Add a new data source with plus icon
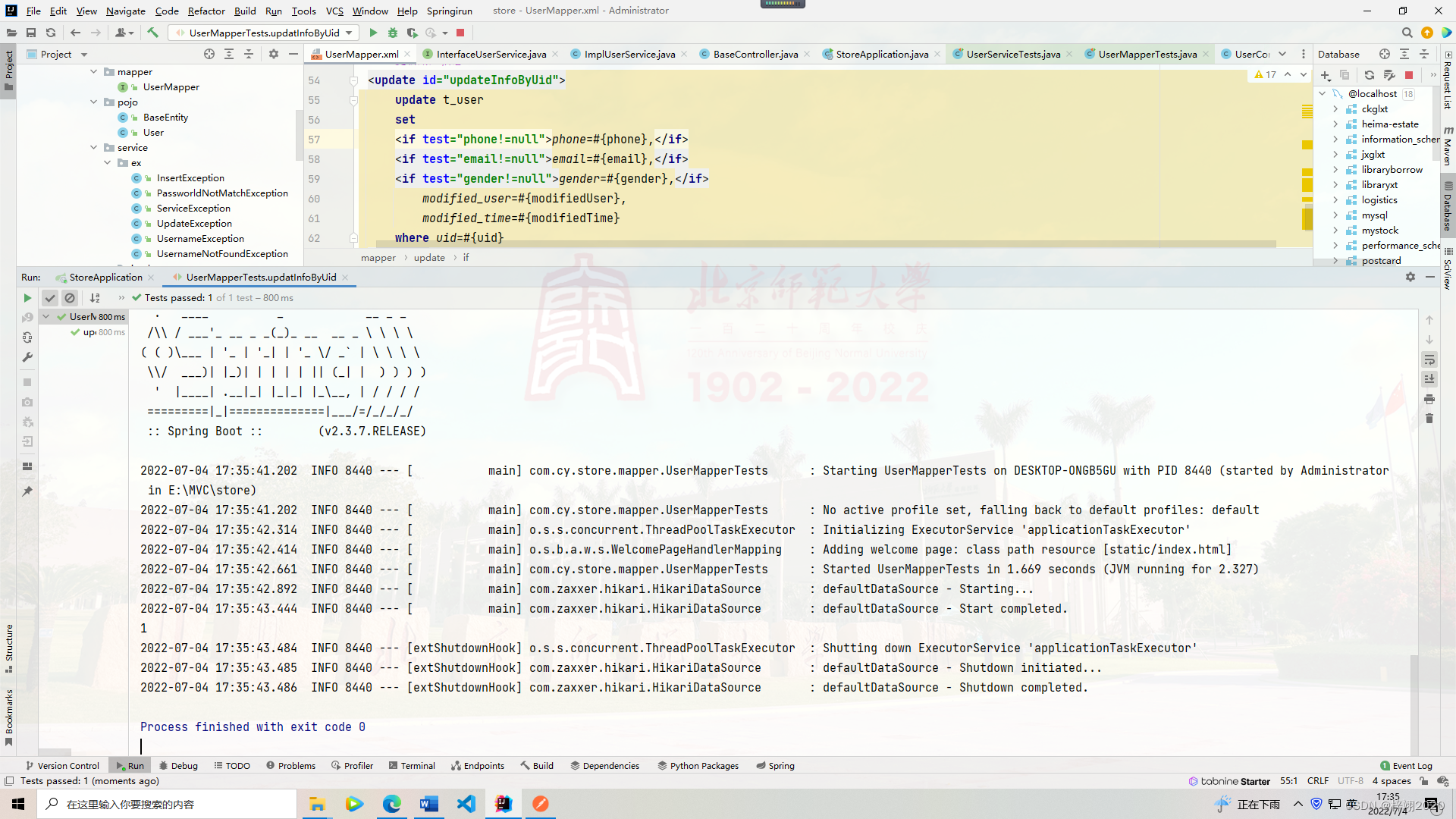Screen dimensions: 1456x819 (1326, 75)
